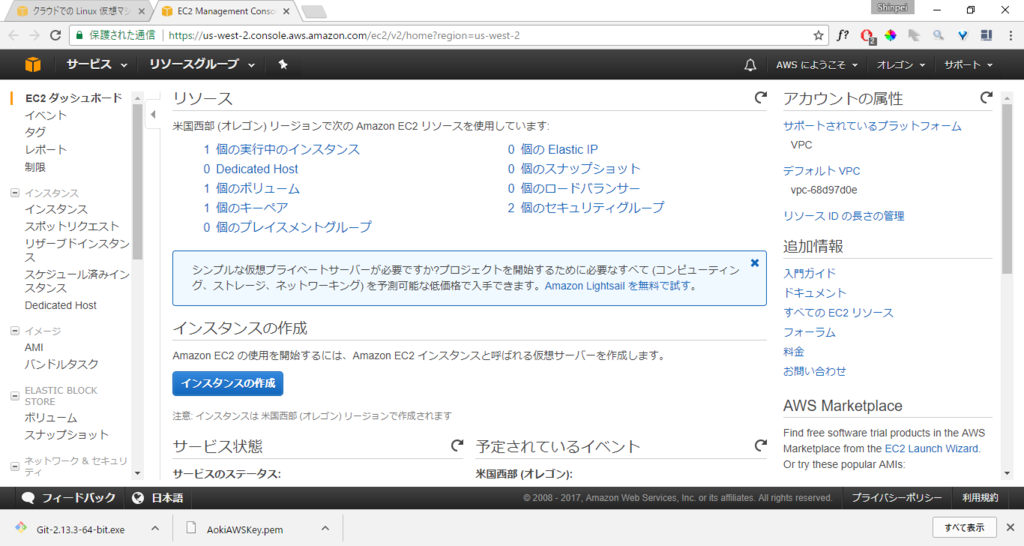Reload the page in Chrome
Screen dimensions: 1024x546
[56, 35]
